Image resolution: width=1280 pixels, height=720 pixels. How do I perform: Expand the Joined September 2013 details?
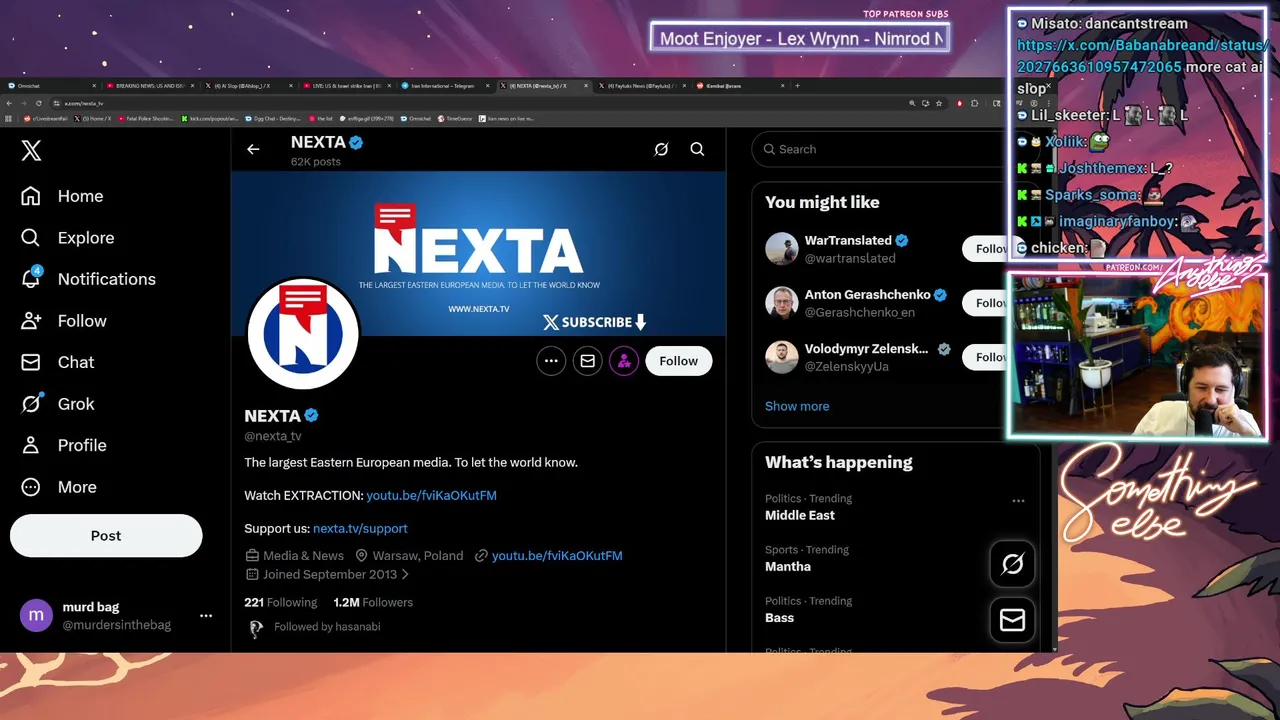coord(328,574)
